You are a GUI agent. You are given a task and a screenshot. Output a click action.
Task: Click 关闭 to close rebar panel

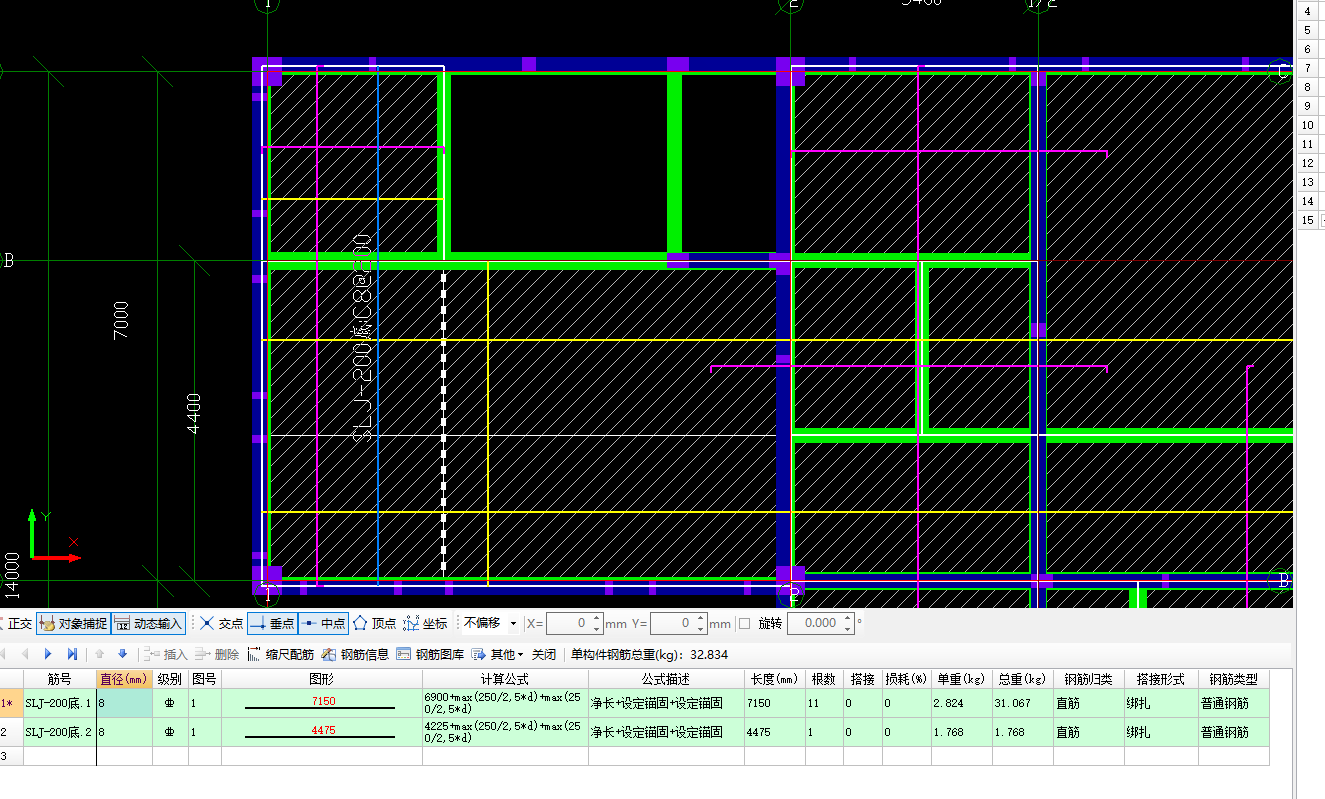coord(543,654)
